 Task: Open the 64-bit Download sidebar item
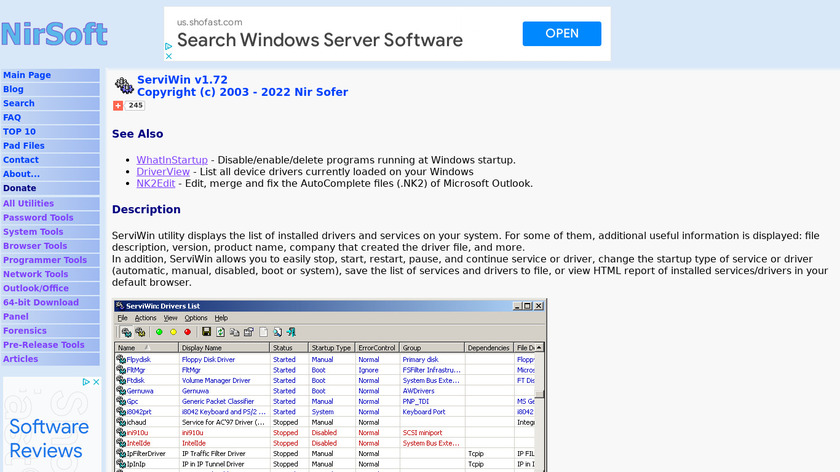pos(41,302)
